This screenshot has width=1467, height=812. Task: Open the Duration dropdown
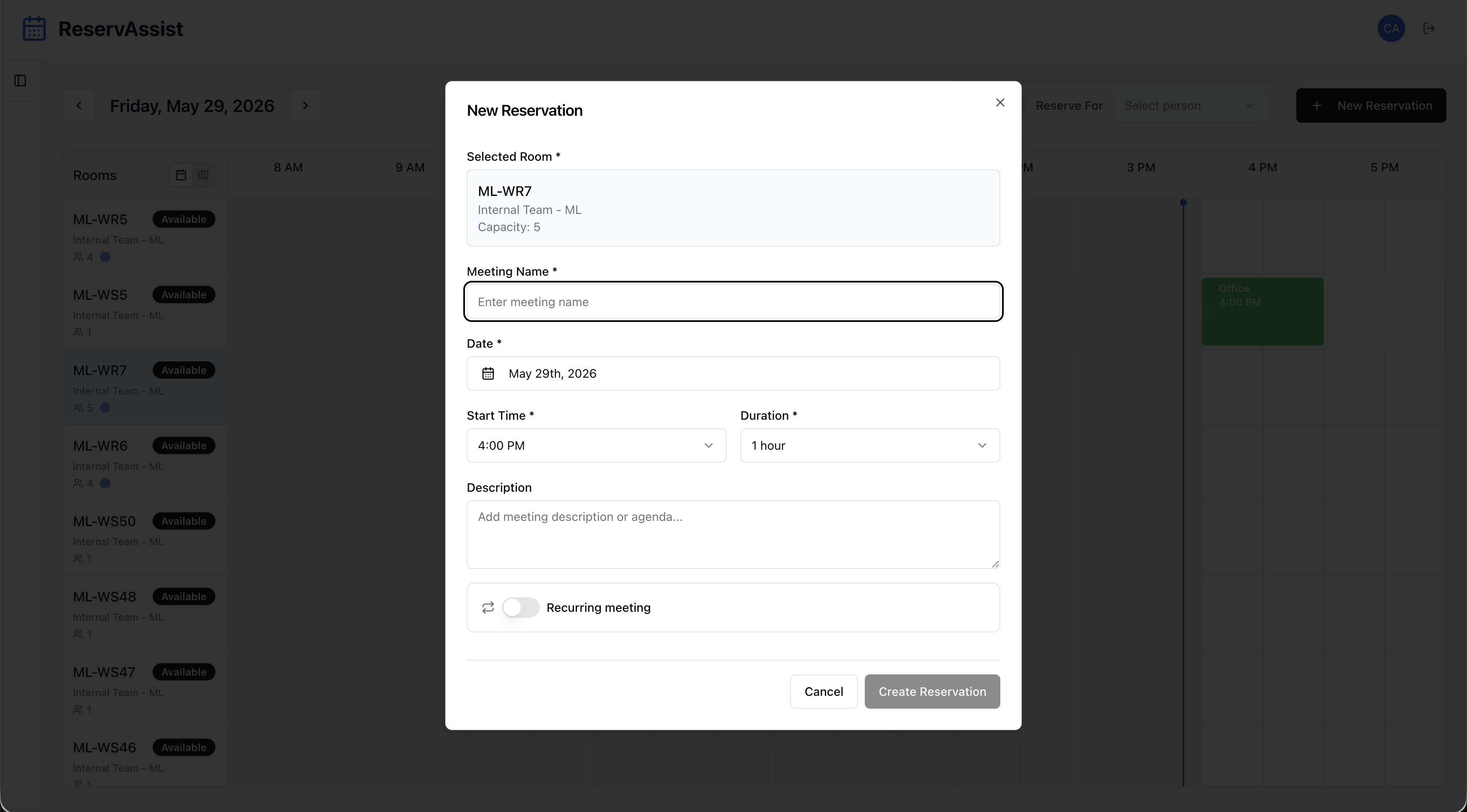pyautogui.click(x=869, y=445)
